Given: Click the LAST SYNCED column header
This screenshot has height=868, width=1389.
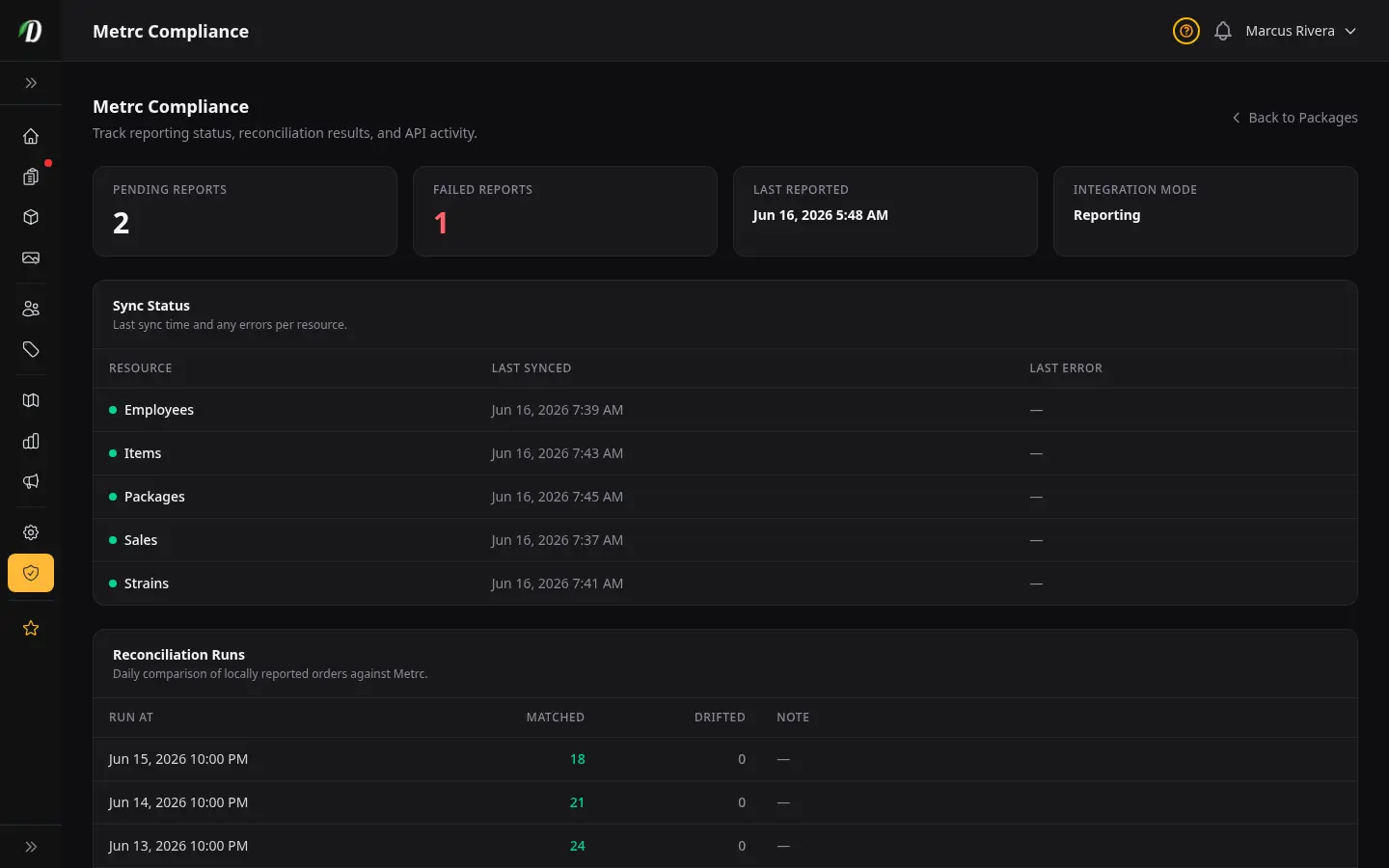Looking at the screenshot, I should [531, 368].
